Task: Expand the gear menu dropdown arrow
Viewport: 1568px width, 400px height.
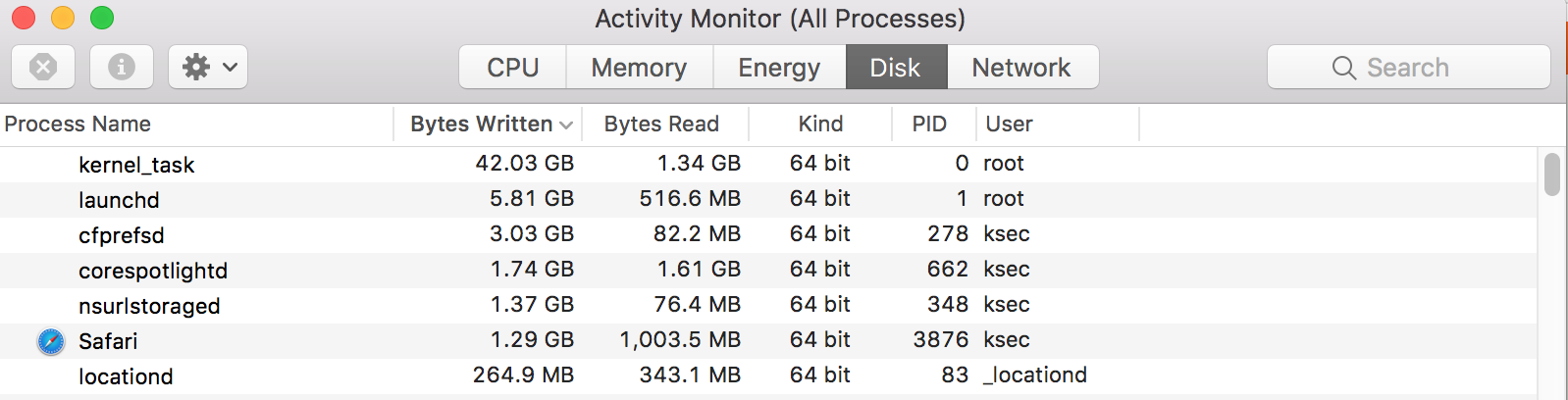Action: (231, 68)
